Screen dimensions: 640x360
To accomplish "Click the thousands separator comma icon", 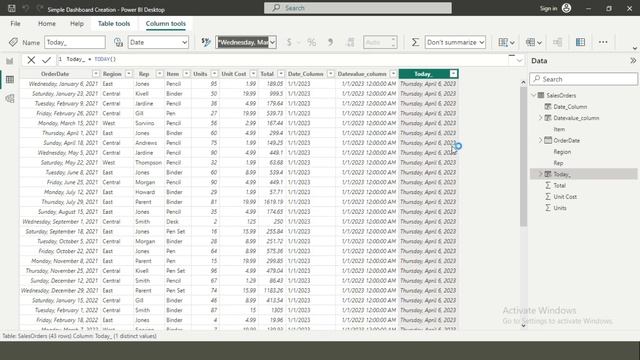I will click(331, 42).
